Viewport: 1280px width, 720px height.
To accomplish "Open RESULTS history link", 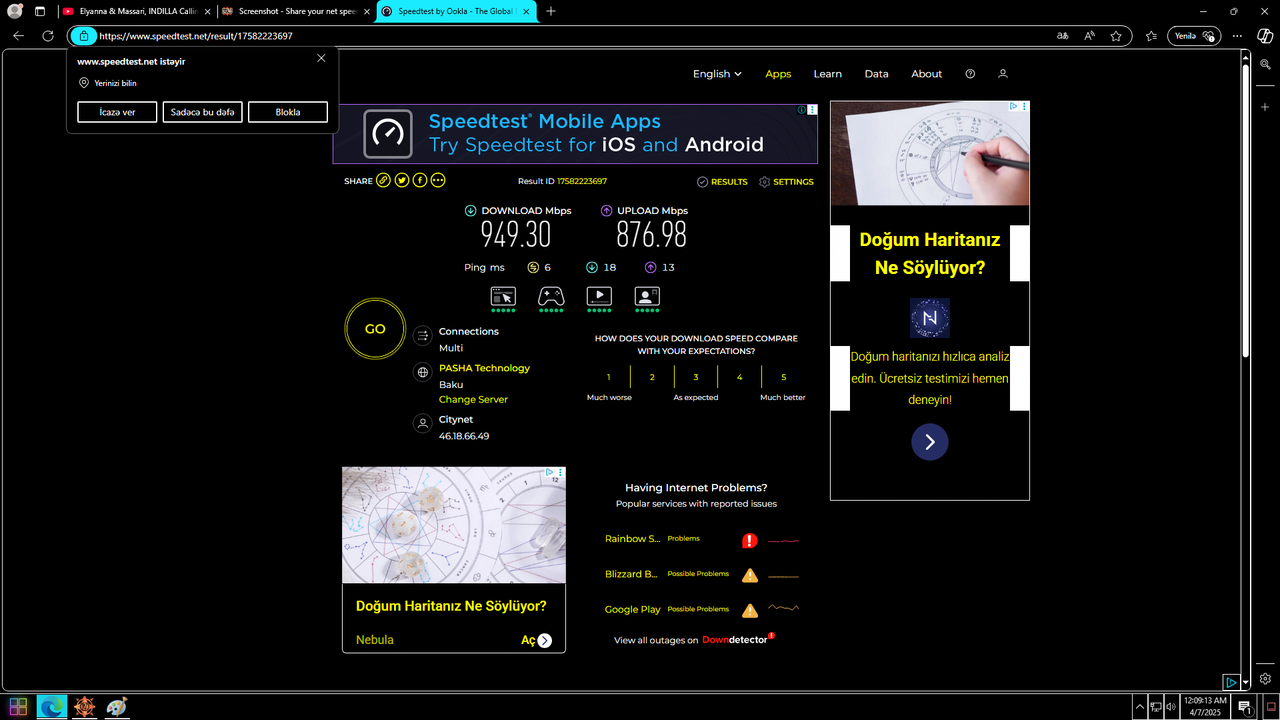I will click(x=722, y=182).
